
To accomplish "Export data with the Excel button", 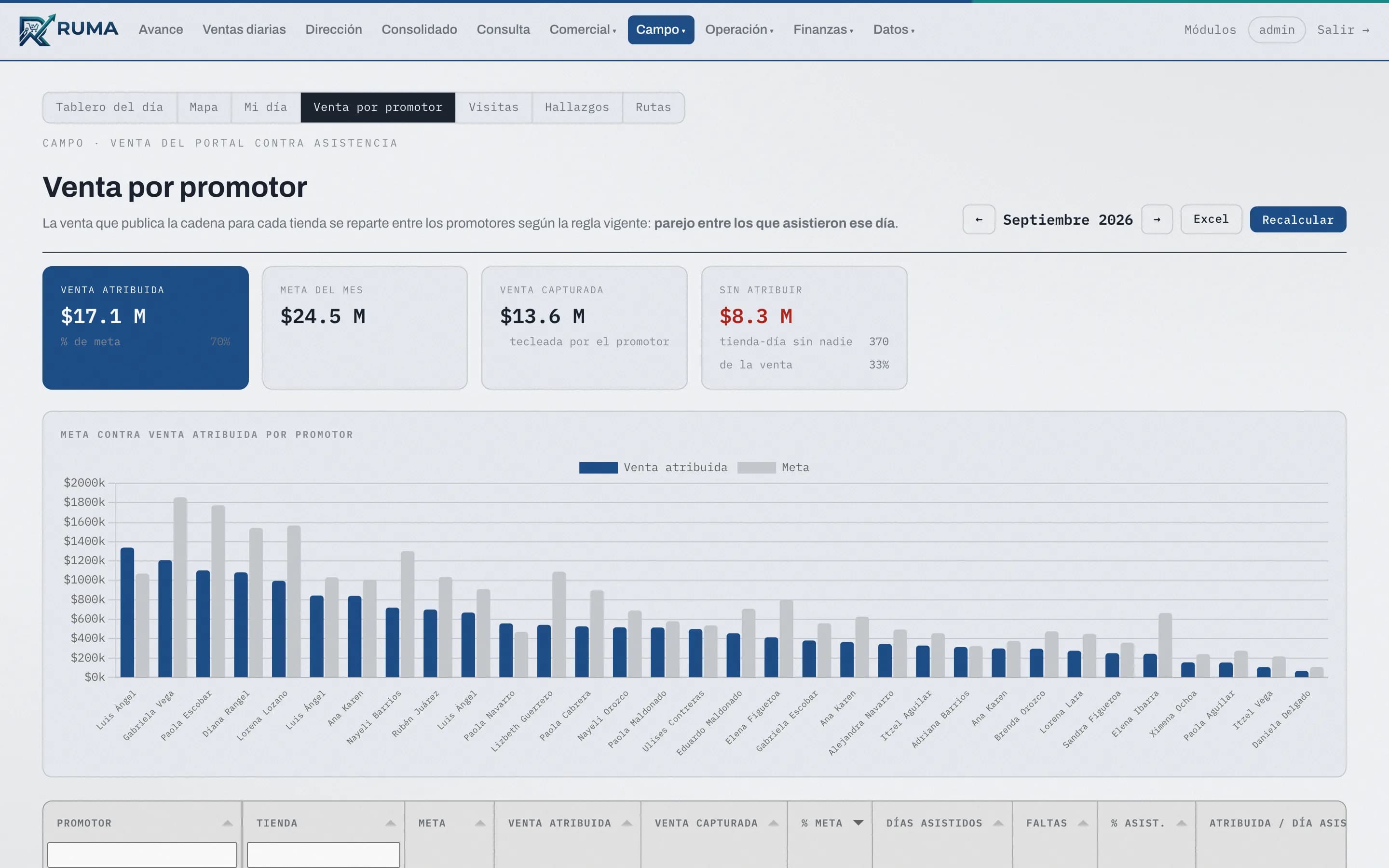I will click(x=1211, y=219).
